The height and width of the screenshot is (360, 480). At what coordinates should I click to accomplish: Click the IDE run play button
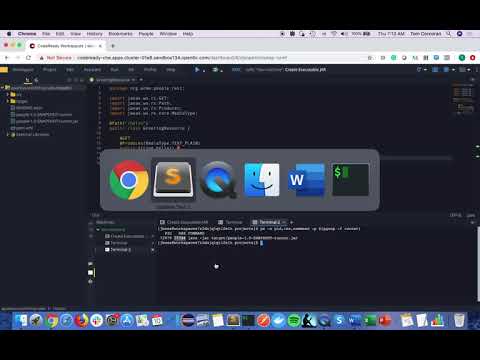coord(197,70)
